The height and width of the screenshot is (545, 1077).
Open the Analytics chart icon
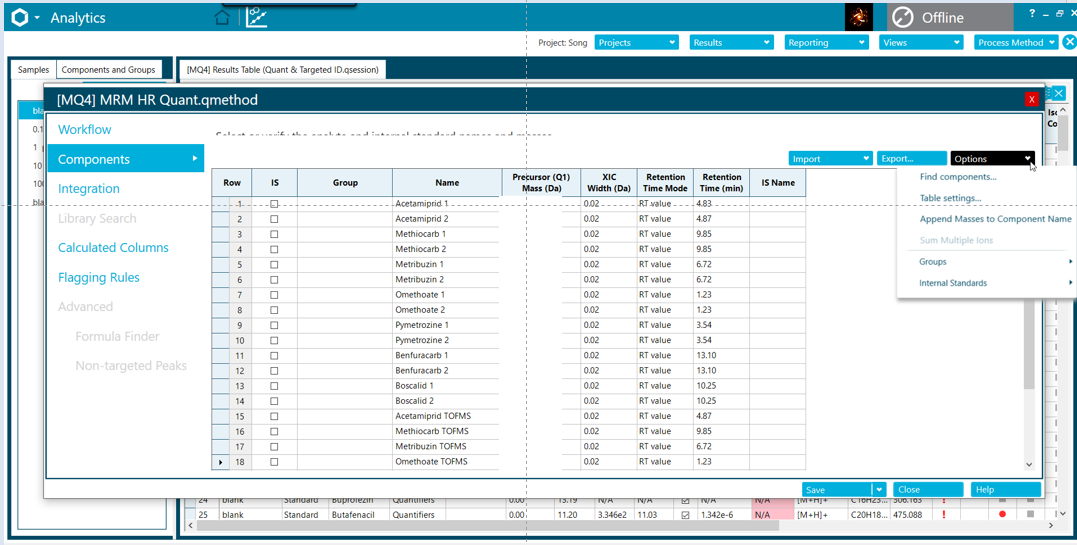click(x=257, y=17)
